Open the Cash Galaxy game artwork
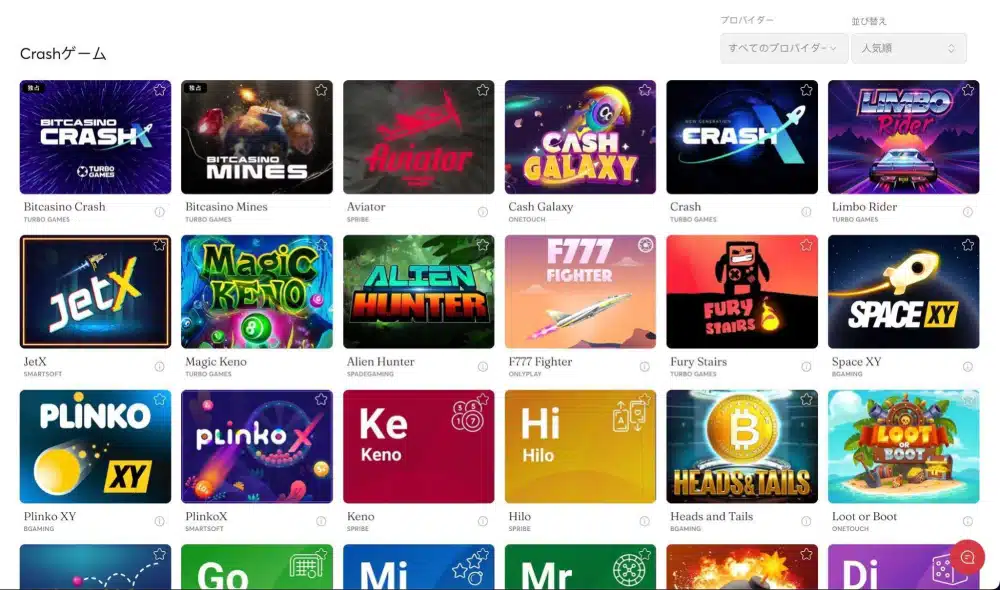Viewport: 1000px width, 590px height. (580, 137)
